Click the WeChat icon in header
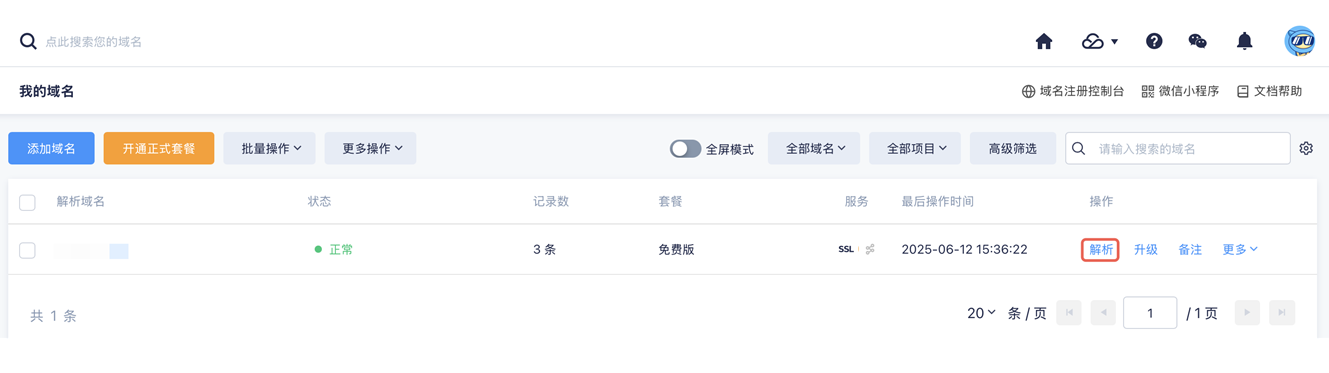1329x373 pixels. pyautogui.click(x=1197, y=41)
